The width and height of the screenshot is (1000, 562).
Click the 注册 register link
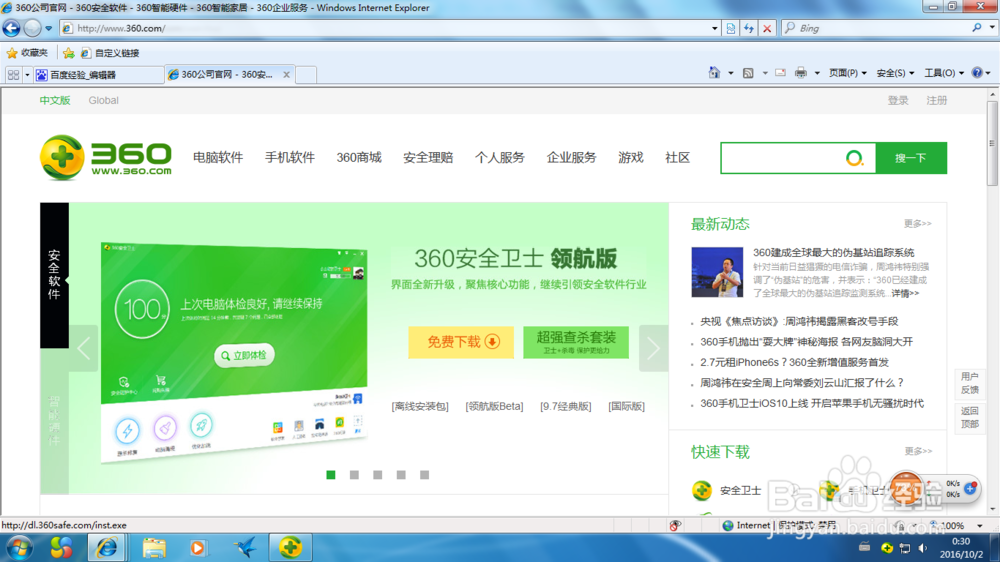(x=937, y=100)
